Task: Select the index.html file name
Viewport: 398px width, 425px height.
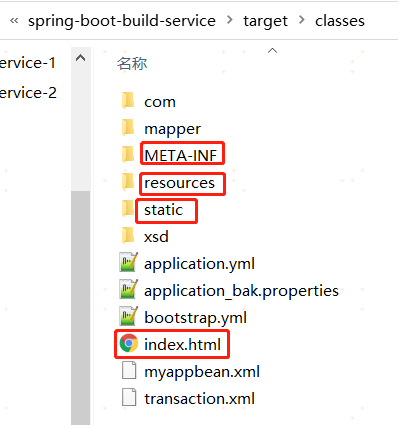Action: click(182, 344)
